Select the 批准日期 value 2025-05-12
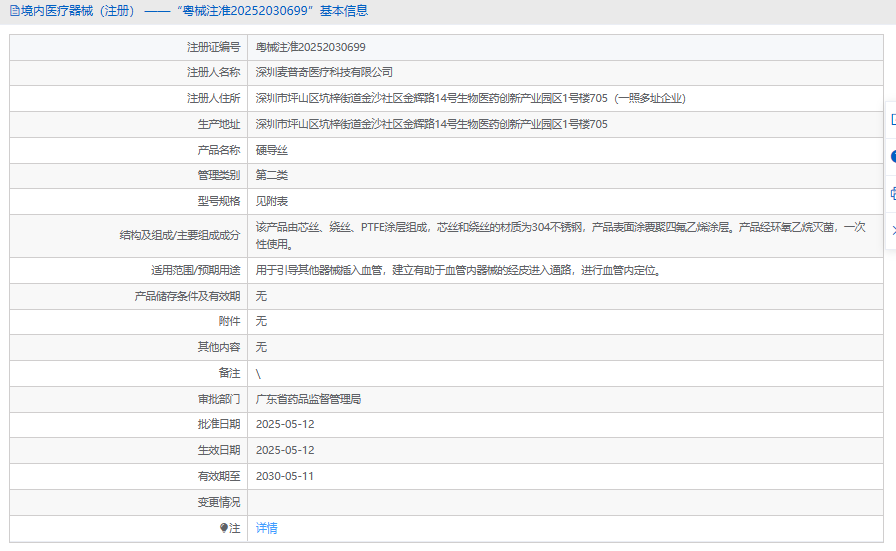The image size is (896, 551). [285, 424]
